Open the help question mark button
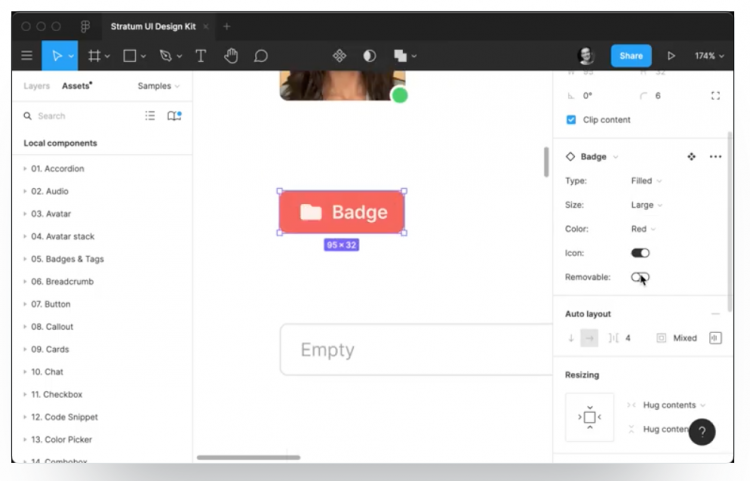 click(702, 432)
